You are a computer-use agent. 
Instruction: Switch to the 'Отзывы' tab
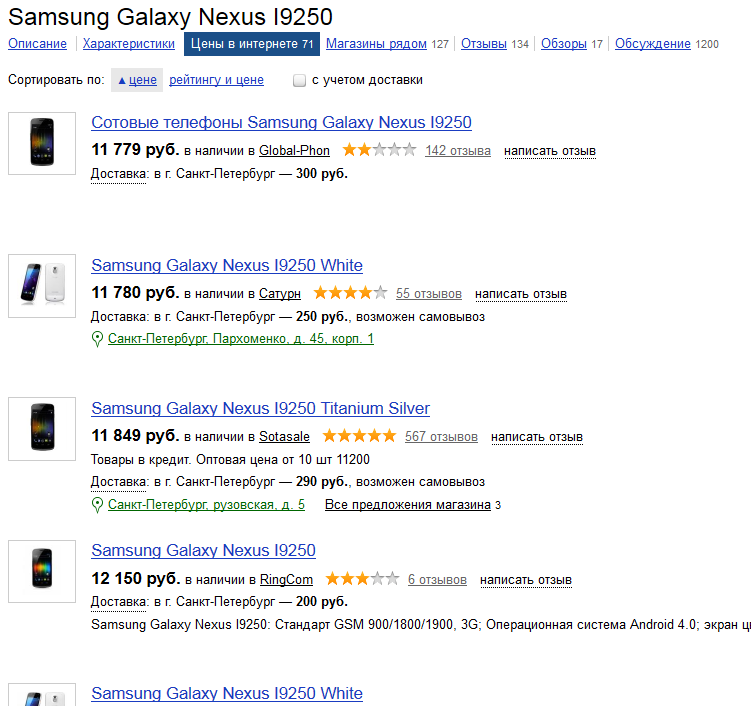[484, 44]
